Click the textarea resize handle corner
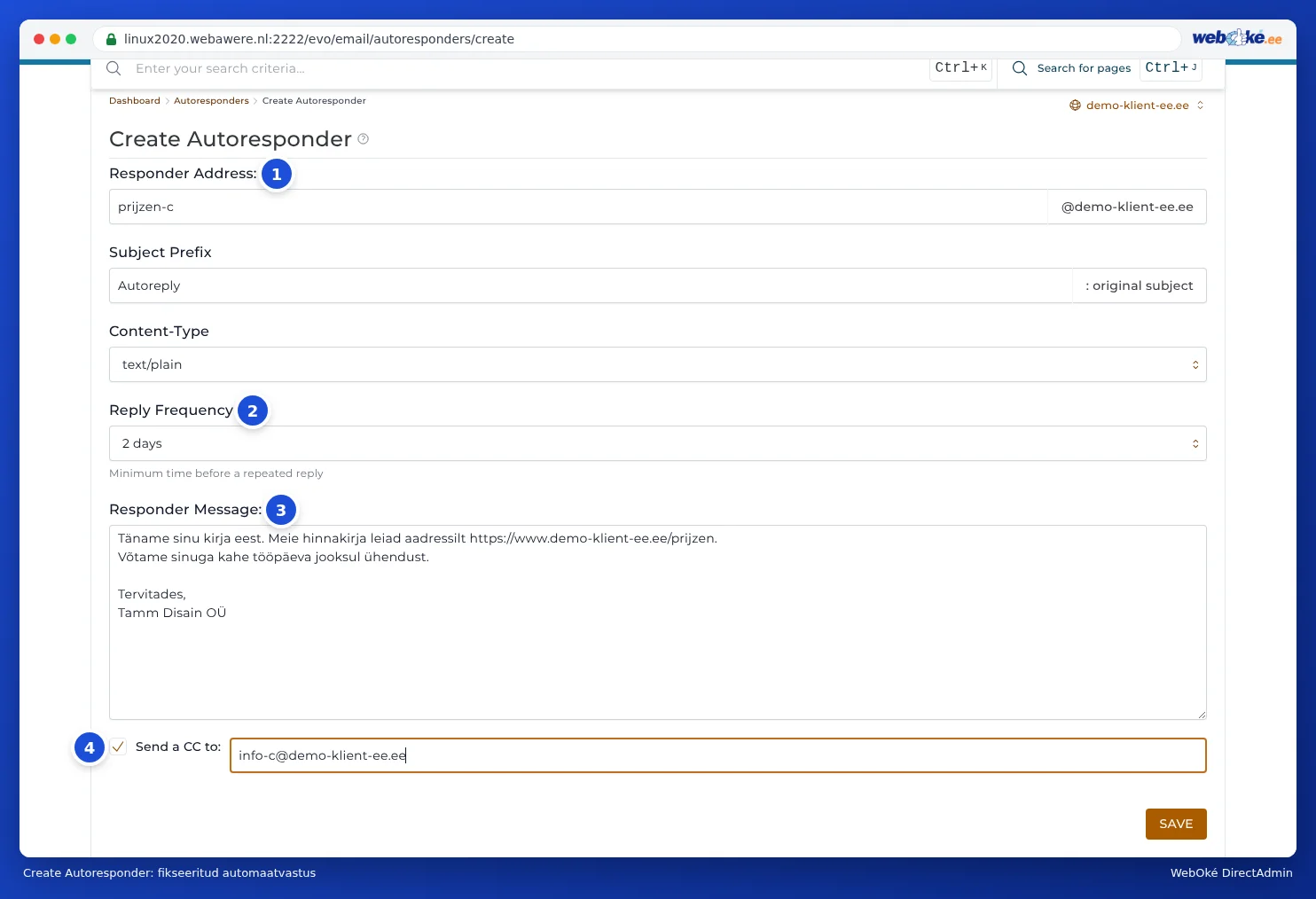 pyautogui.click(x=1202, y=715)
